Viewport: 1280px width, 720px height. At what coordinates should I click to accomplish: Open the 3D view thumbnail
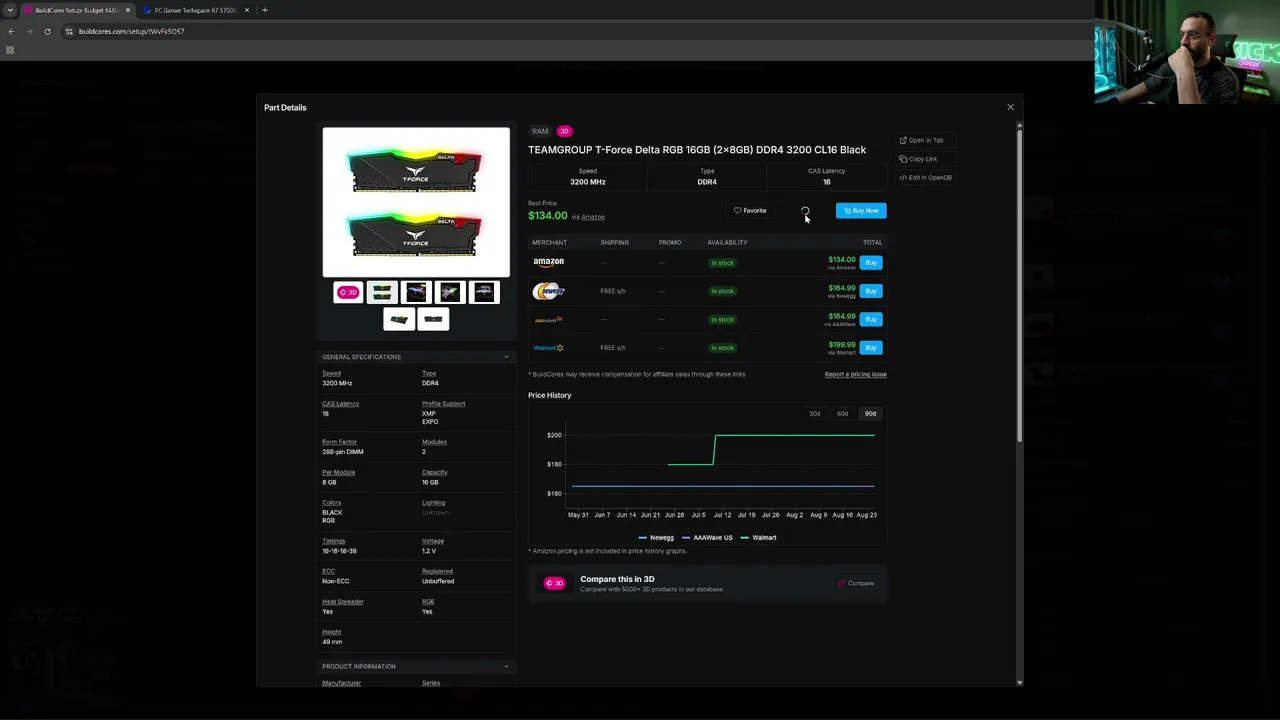click(348, 292)
